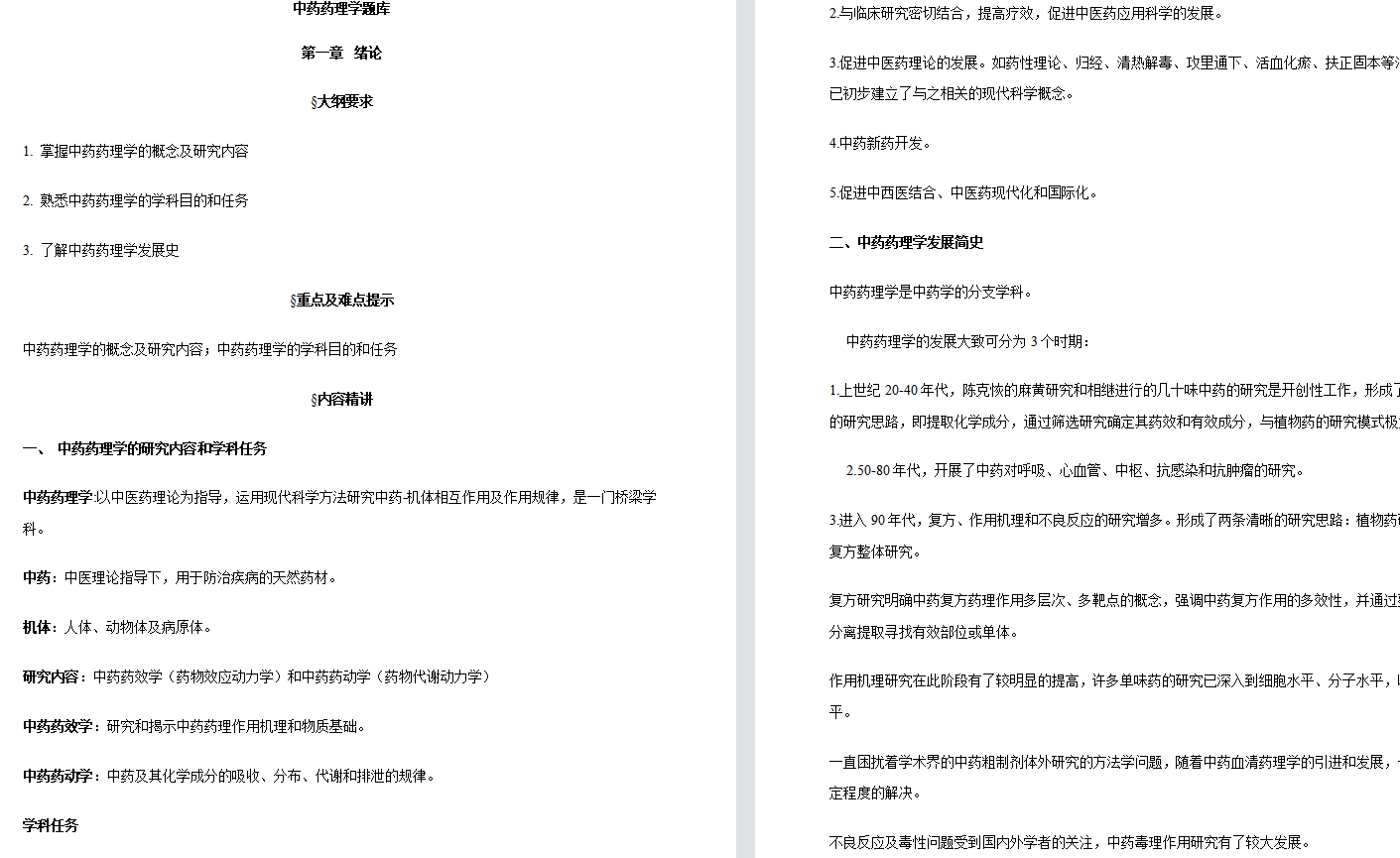Click the title '中药药理学题库'
This screenshot has height=858, width=1400.
tap(341, 9)
